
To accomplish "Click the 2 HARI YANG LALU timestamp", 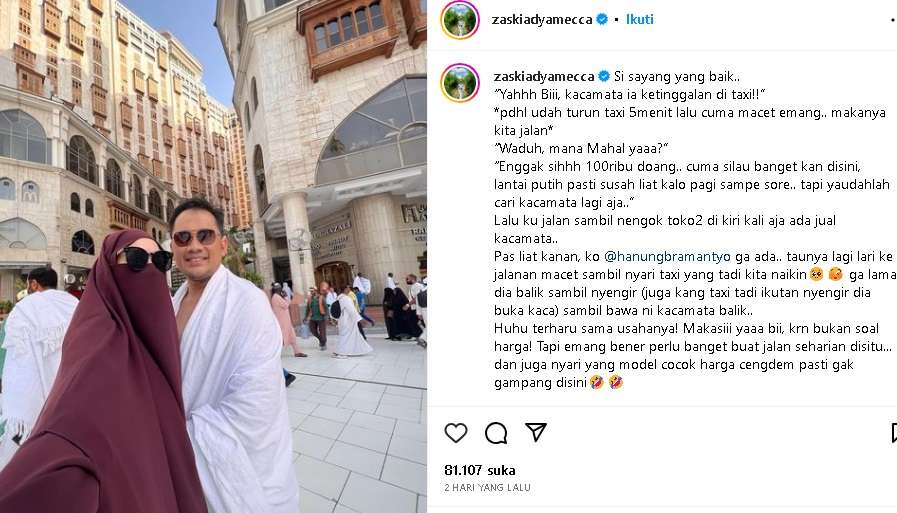I will (487, 487).
